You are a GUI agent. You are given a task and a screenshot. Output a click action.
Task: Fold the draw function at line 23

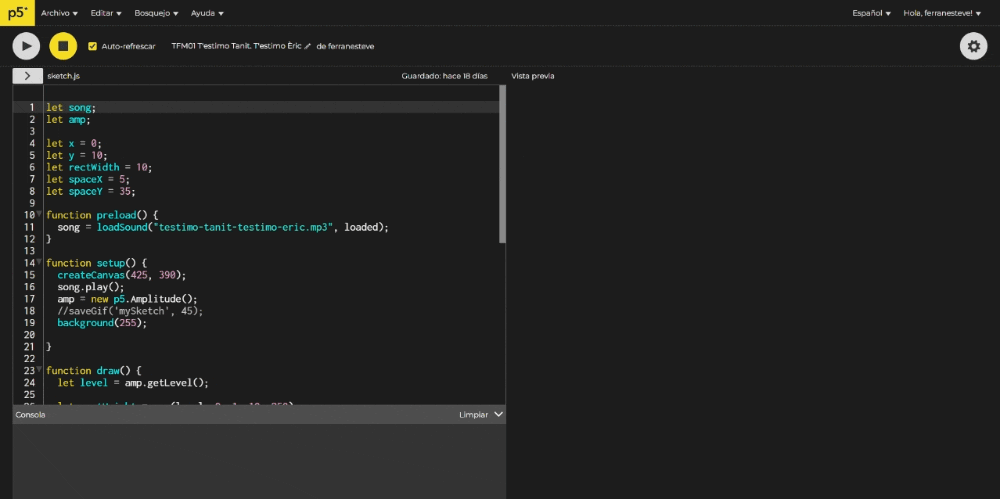[x=39, y=370]
